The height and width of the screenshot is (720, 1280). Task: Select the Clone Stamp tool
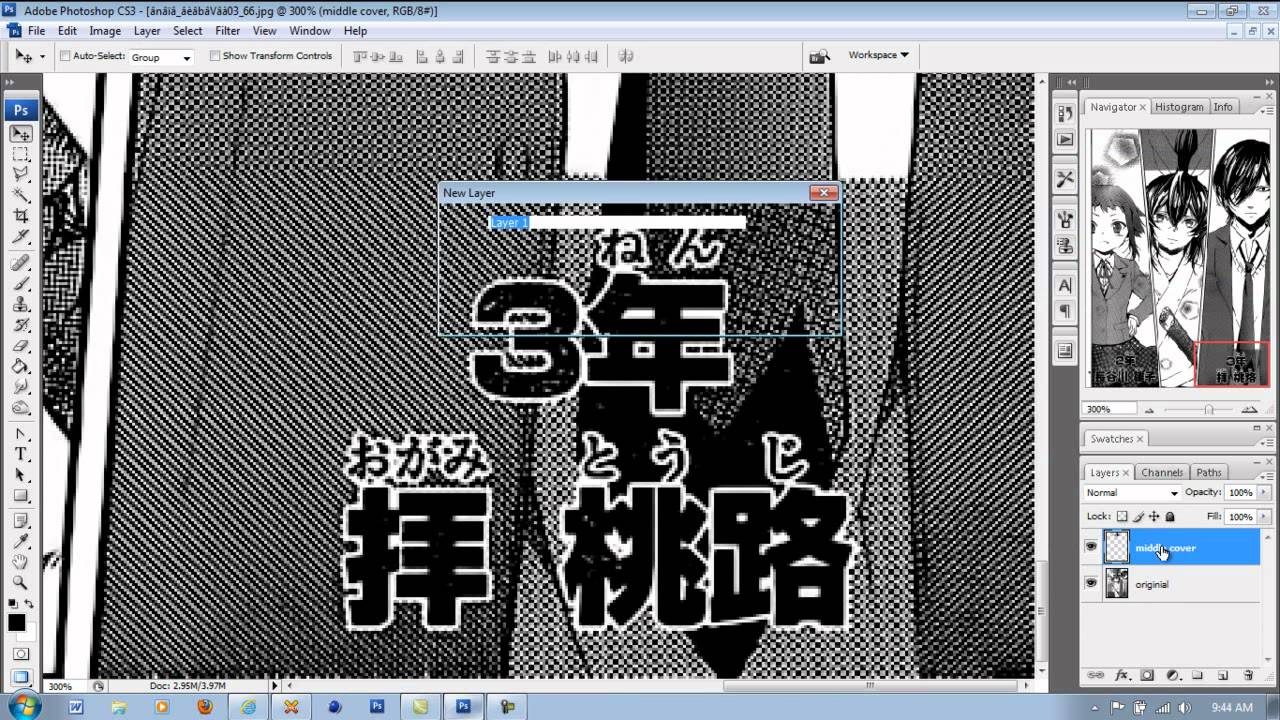coord(20,305)
